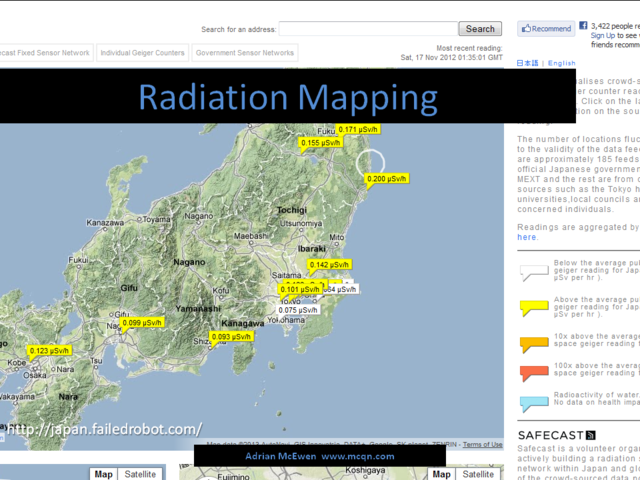Click the SAFECAST heading
This screenshot has height=480, width=640.
pos(551,436)
